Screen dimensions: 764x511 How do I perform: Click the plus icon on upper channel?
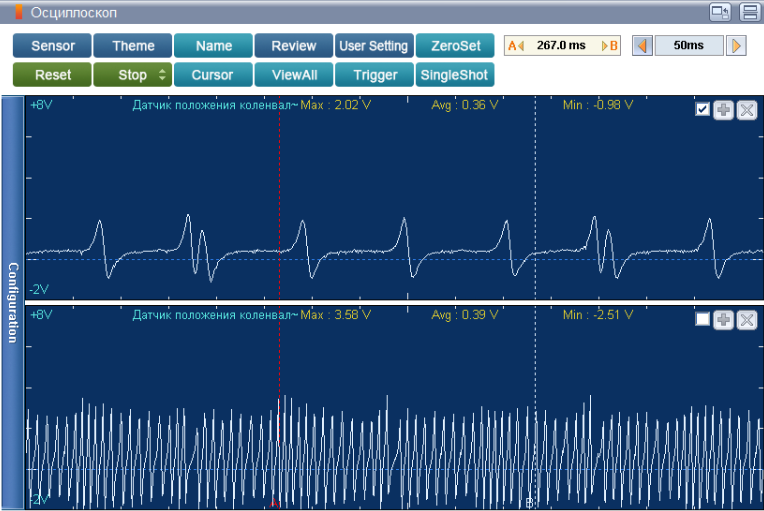tap(724, 110)
